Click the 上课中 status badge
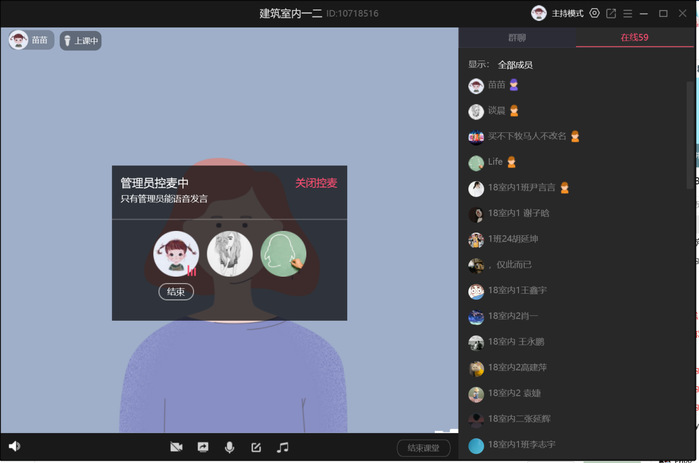 [80, 41]
